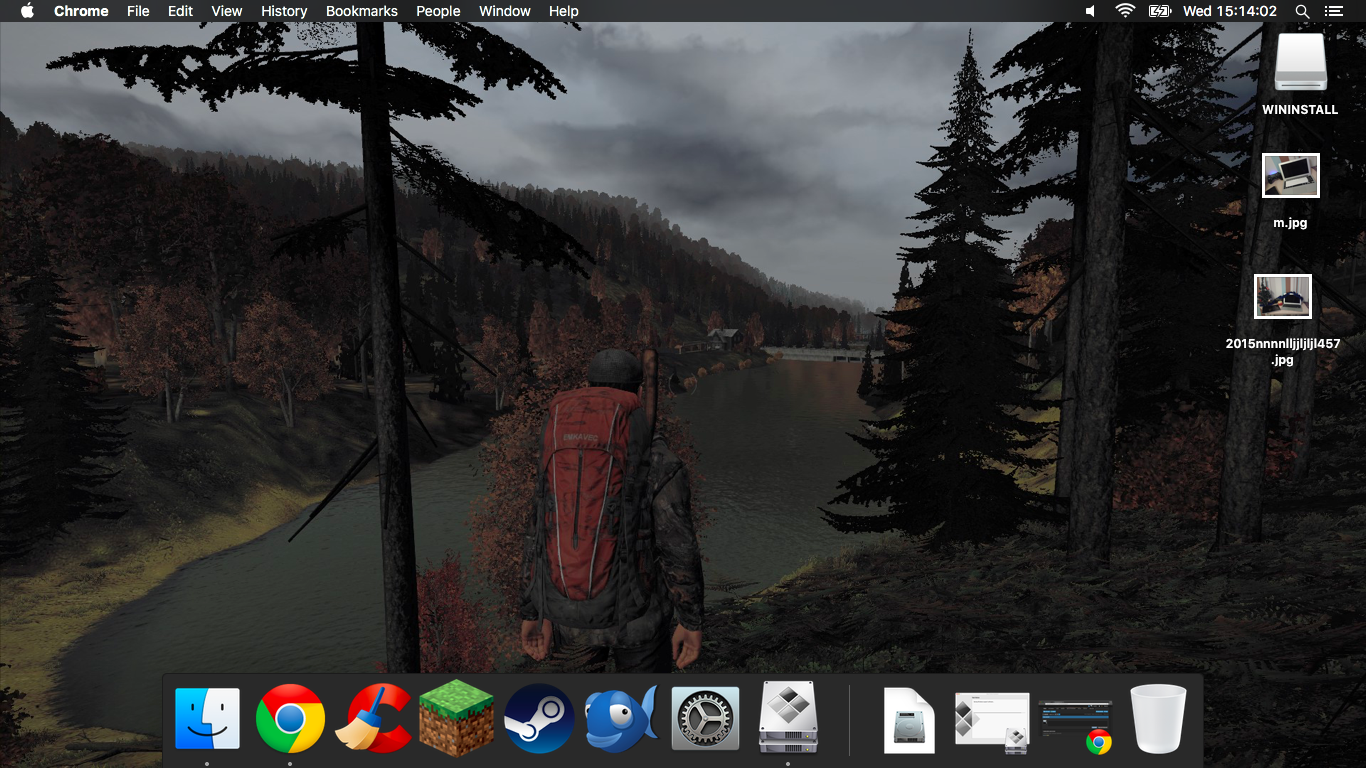1366x768 pixels.
Task: Open the Edit menu
Action: coord(180,11)
